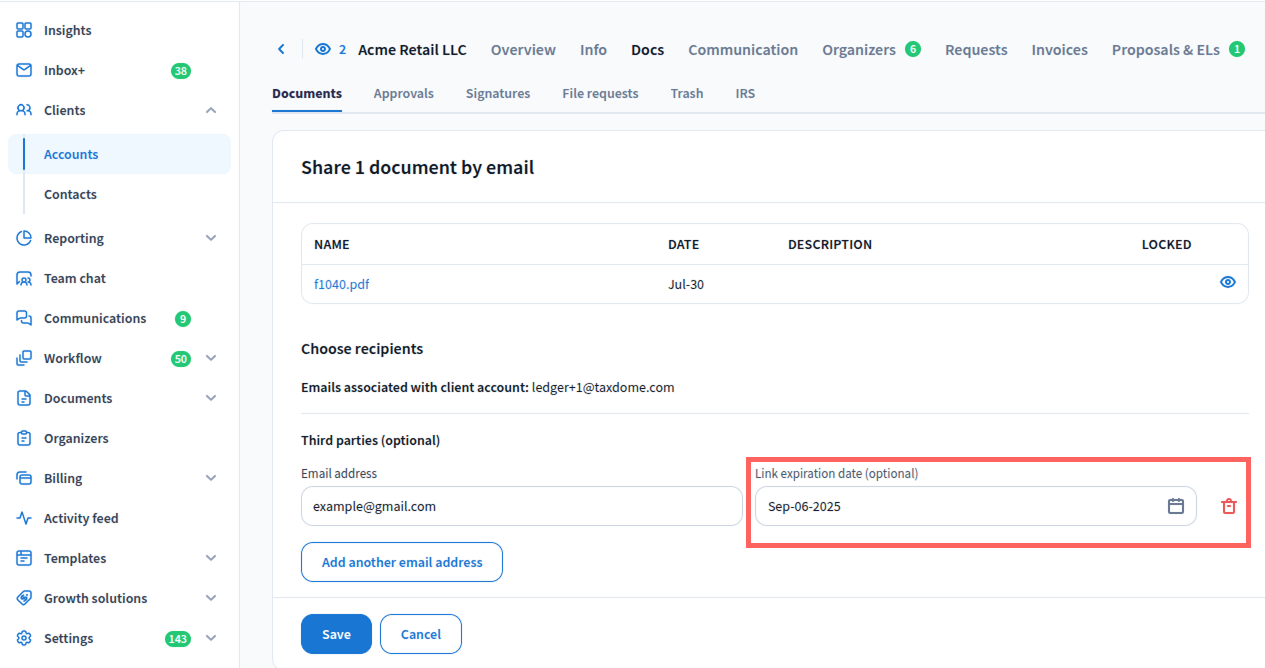Click Add another email address button

click(x=401, y=562)
